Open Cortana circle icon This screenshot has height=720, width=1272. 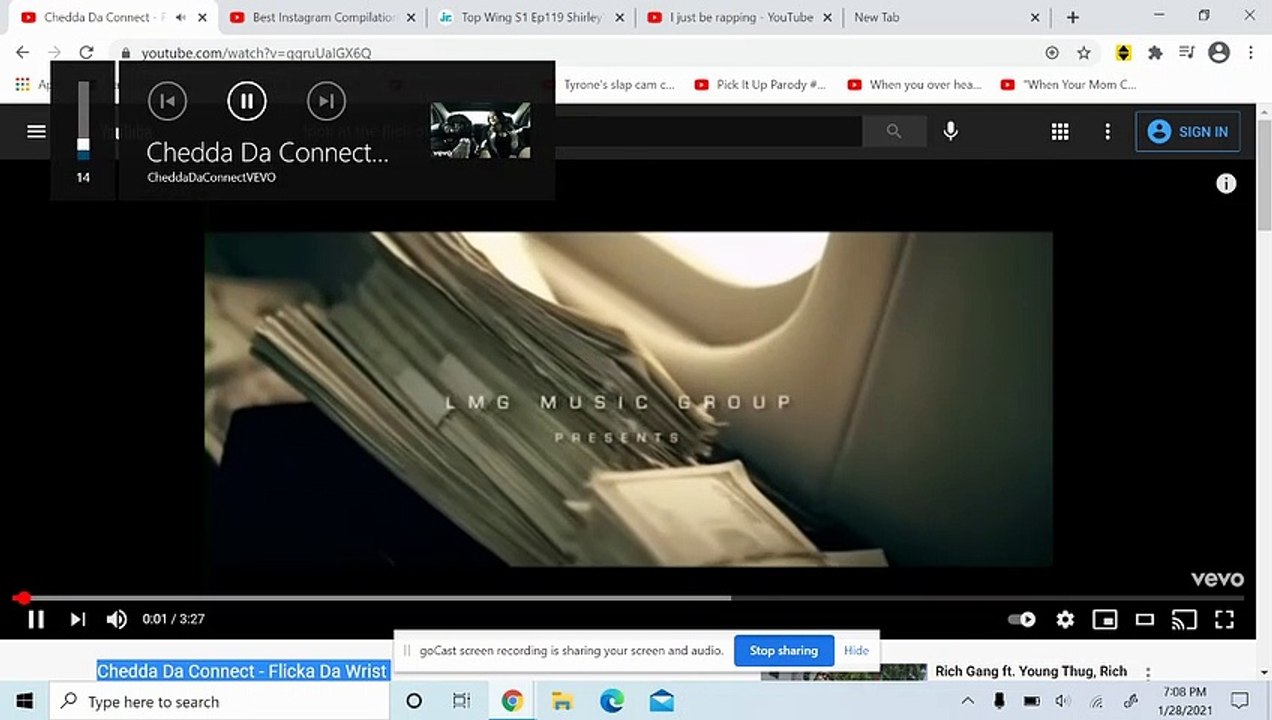[x=414, y=702]
